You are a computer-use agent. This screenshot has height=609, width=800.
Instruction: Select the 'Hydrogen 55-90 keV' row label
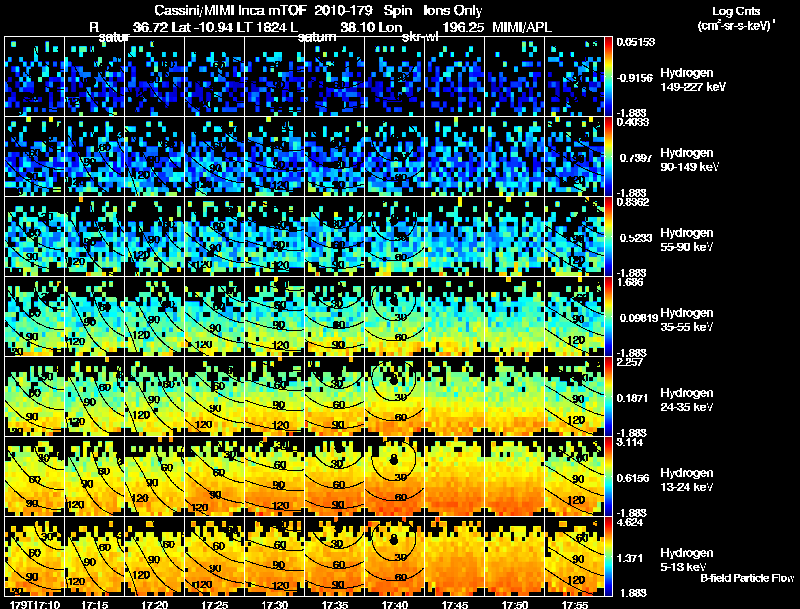point(687,240)
